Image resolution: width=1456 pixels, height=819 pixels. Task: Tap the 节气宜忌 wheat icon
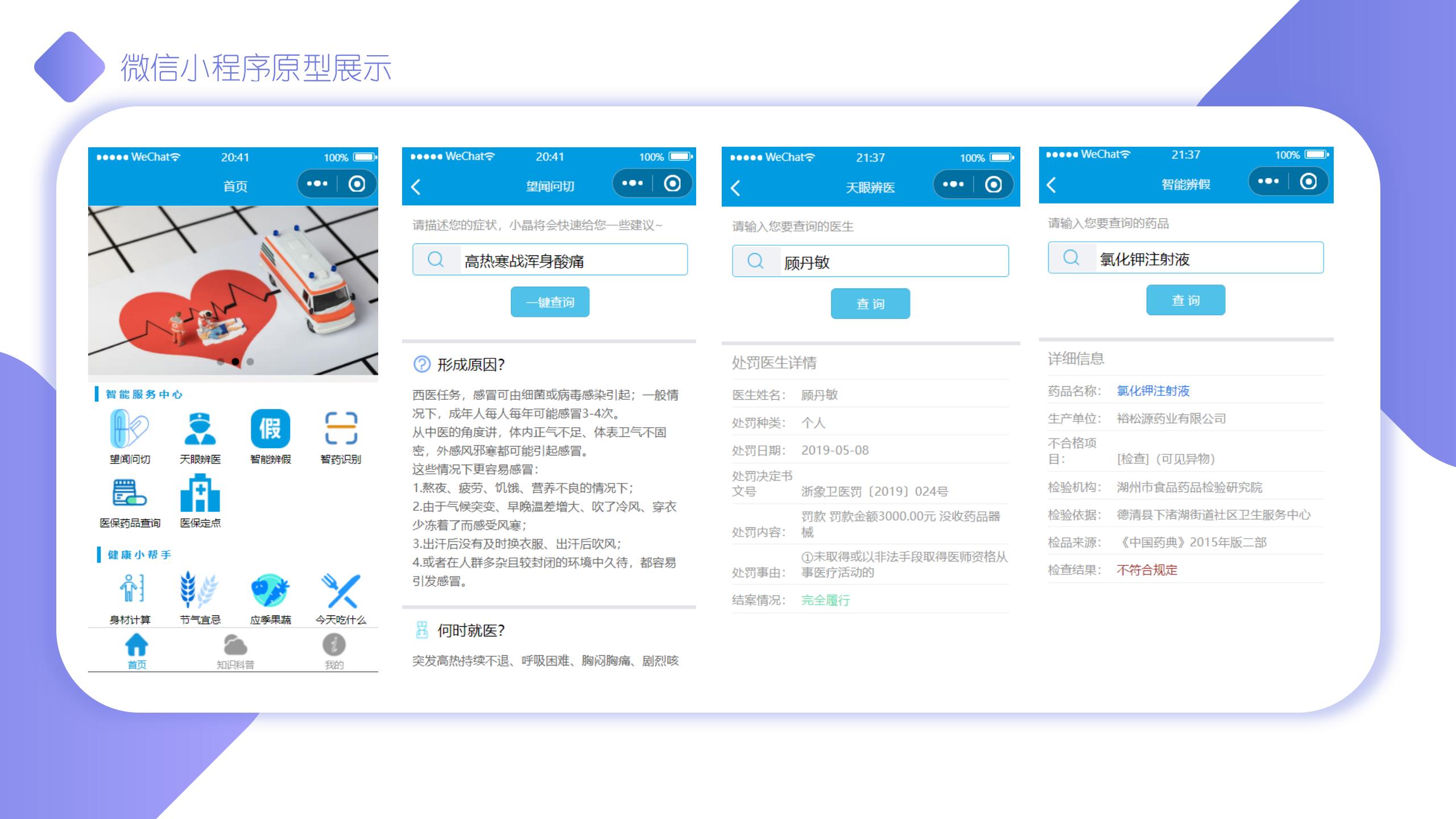click(x=200, y=590)
